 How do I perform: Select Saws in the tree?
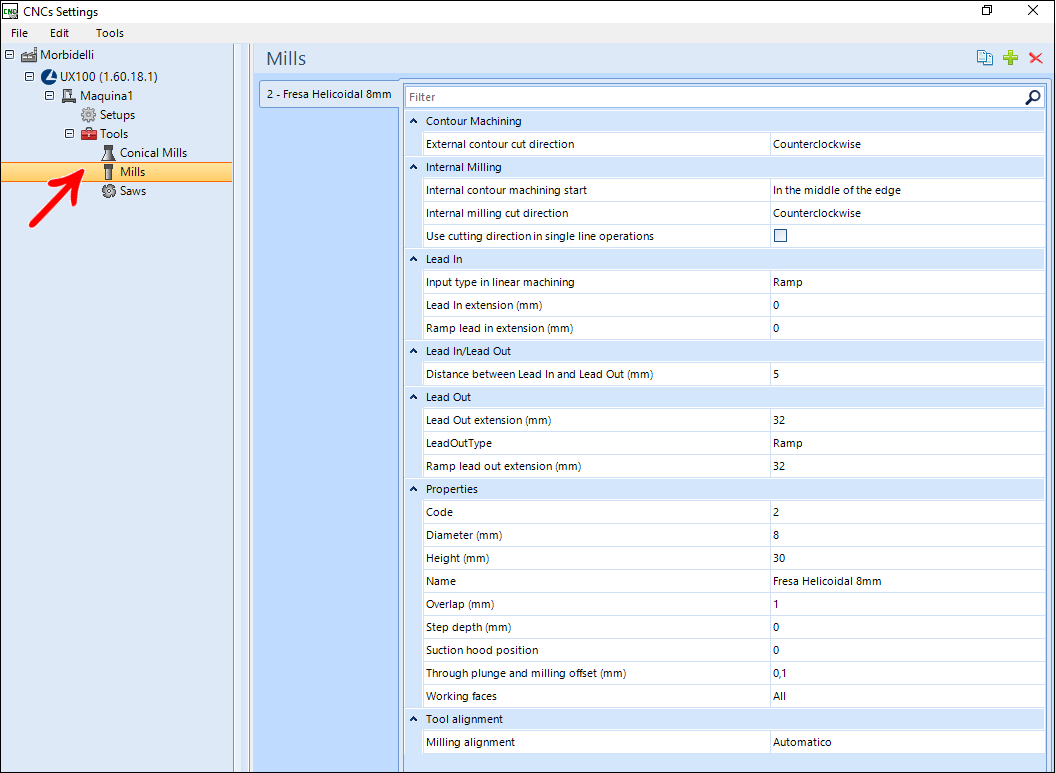click(x=133, y=191)
